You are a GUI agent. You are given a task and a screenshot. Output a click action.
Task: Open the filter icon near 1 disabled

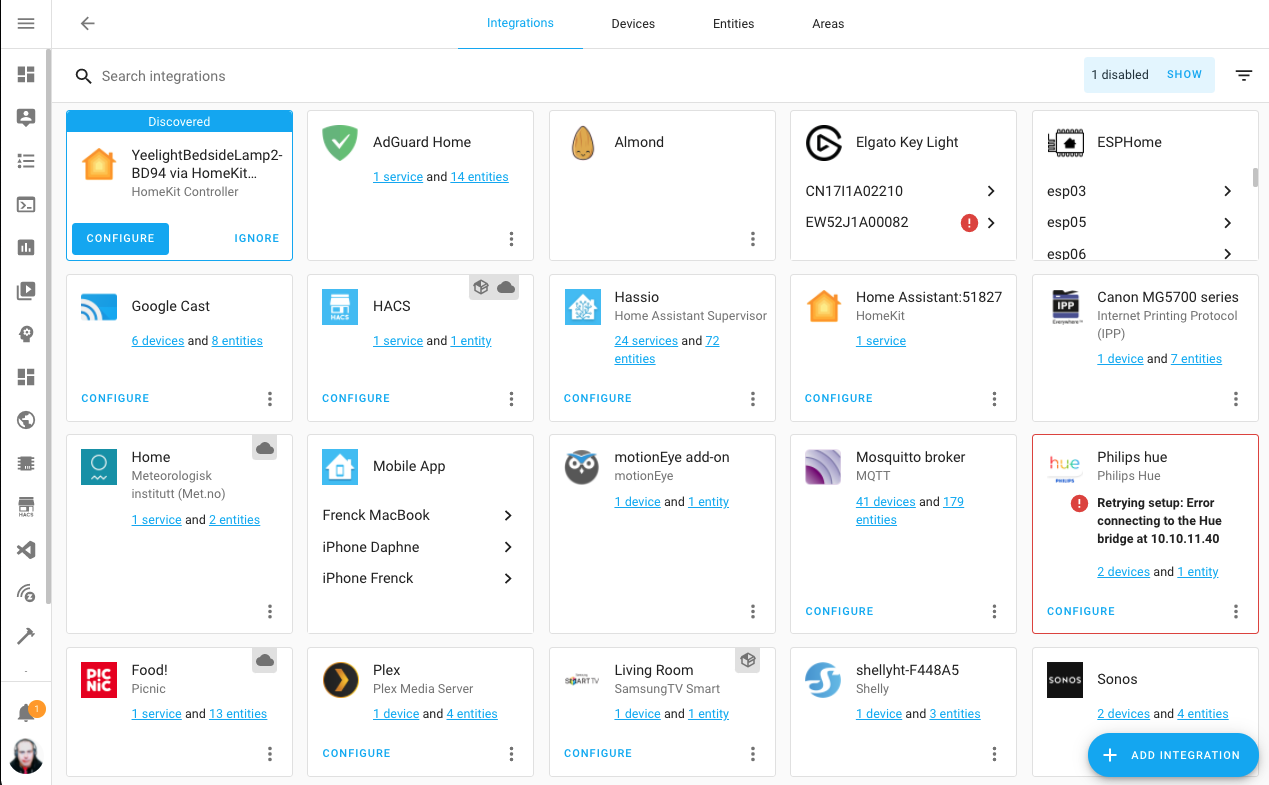point(1243,75)
